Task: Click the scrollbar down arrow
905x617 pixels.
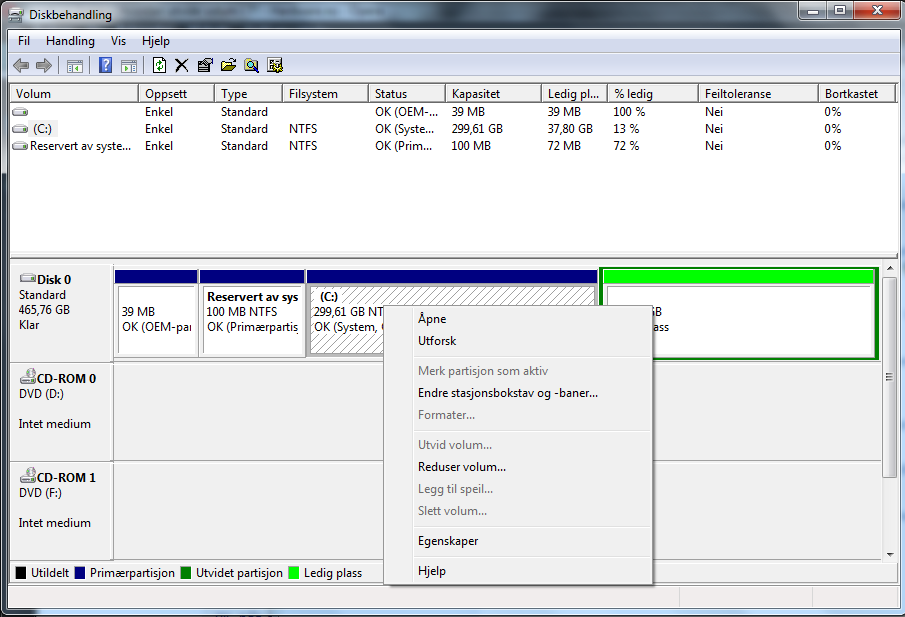Action: 889,555
